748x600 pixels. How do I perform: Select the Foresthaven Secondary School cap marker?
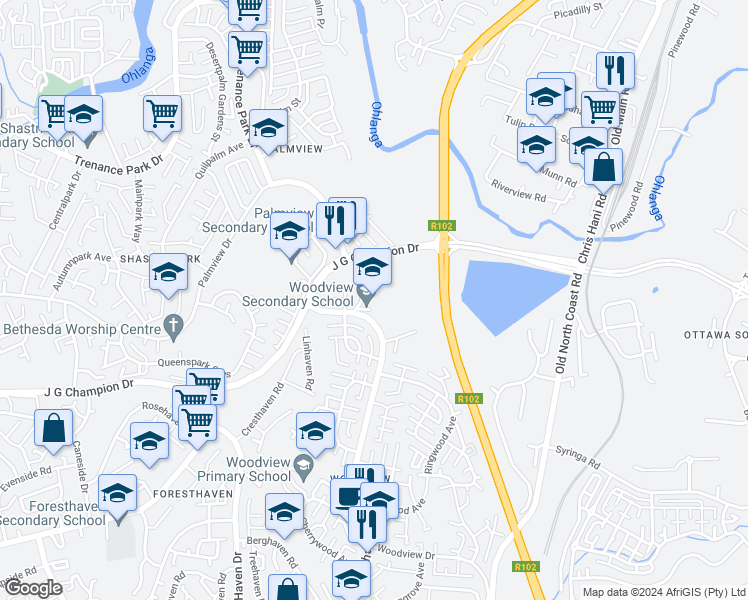(x=117, y=494)
